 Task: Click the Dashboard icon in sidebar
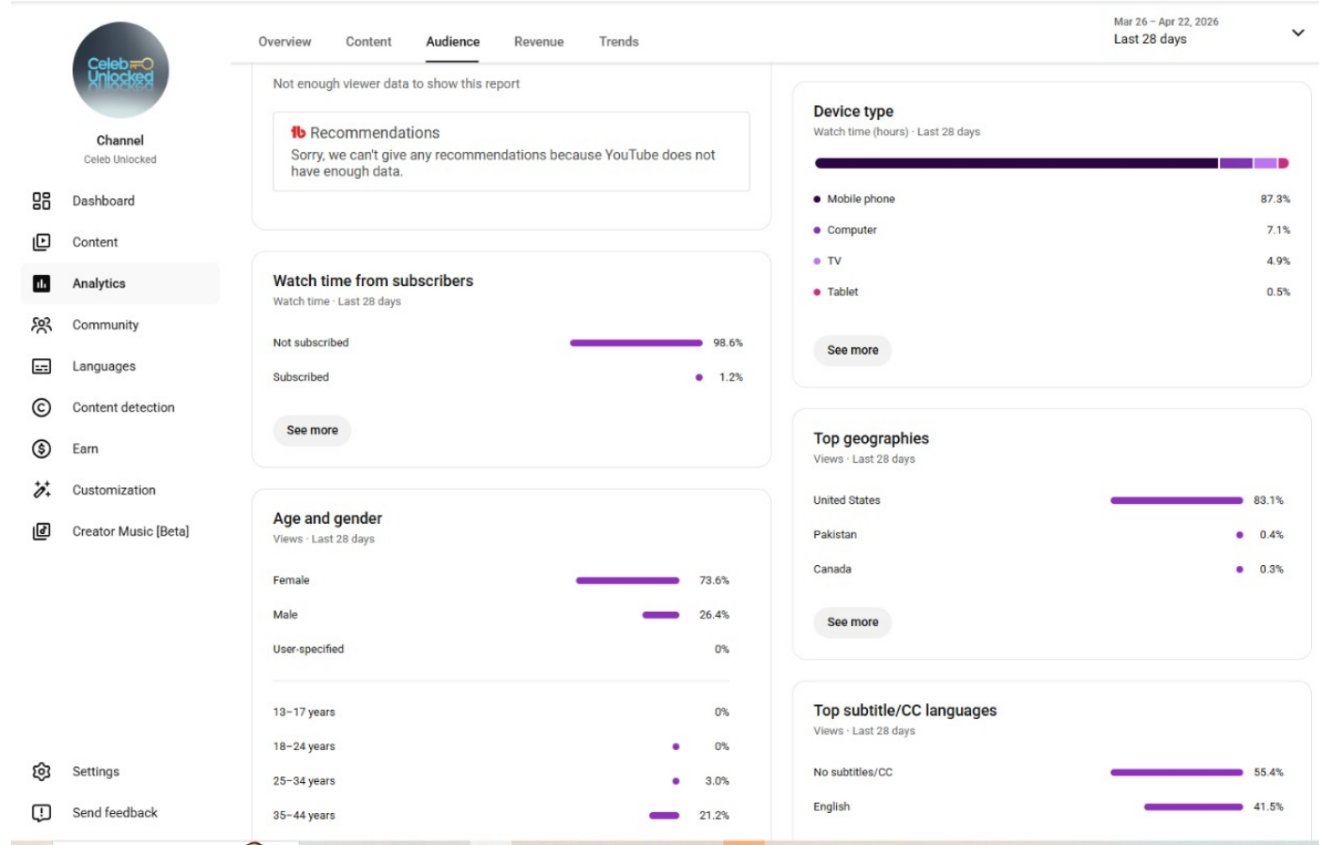click(x=41, y=201)
